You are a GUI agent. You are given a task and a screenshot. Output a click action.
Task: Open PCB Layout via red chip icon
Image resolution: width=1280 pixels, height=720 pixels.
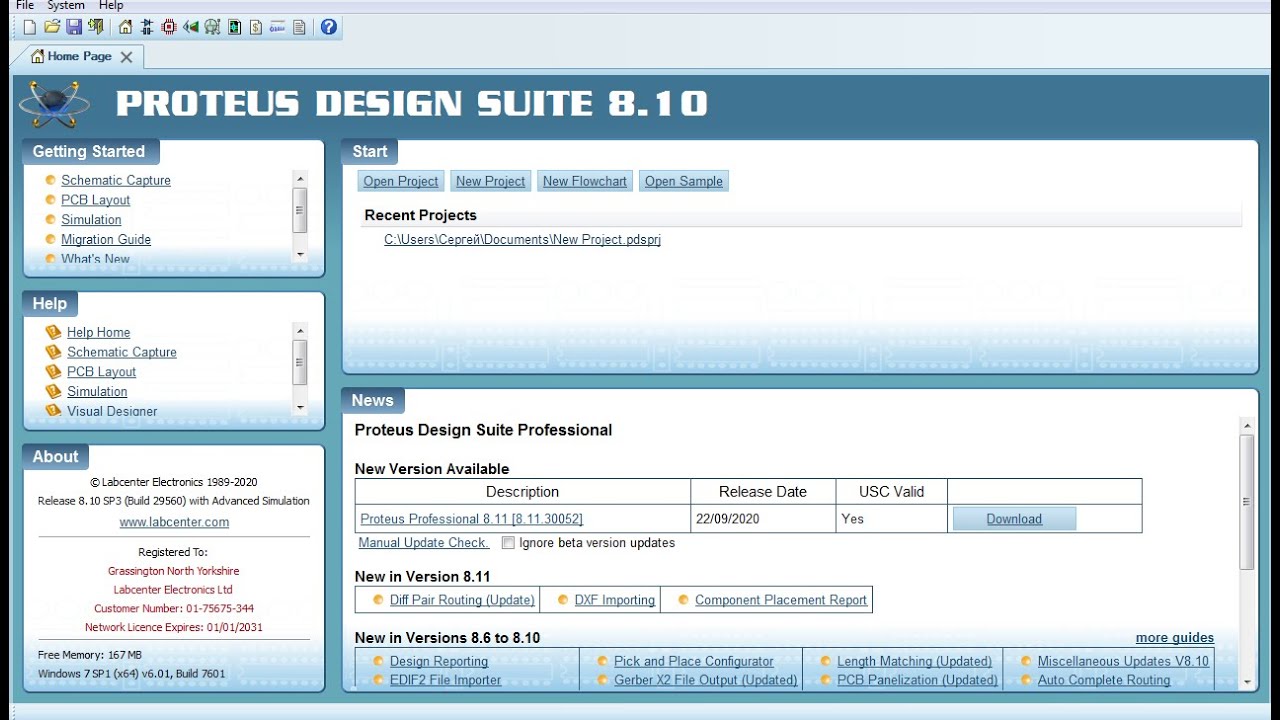169,27
